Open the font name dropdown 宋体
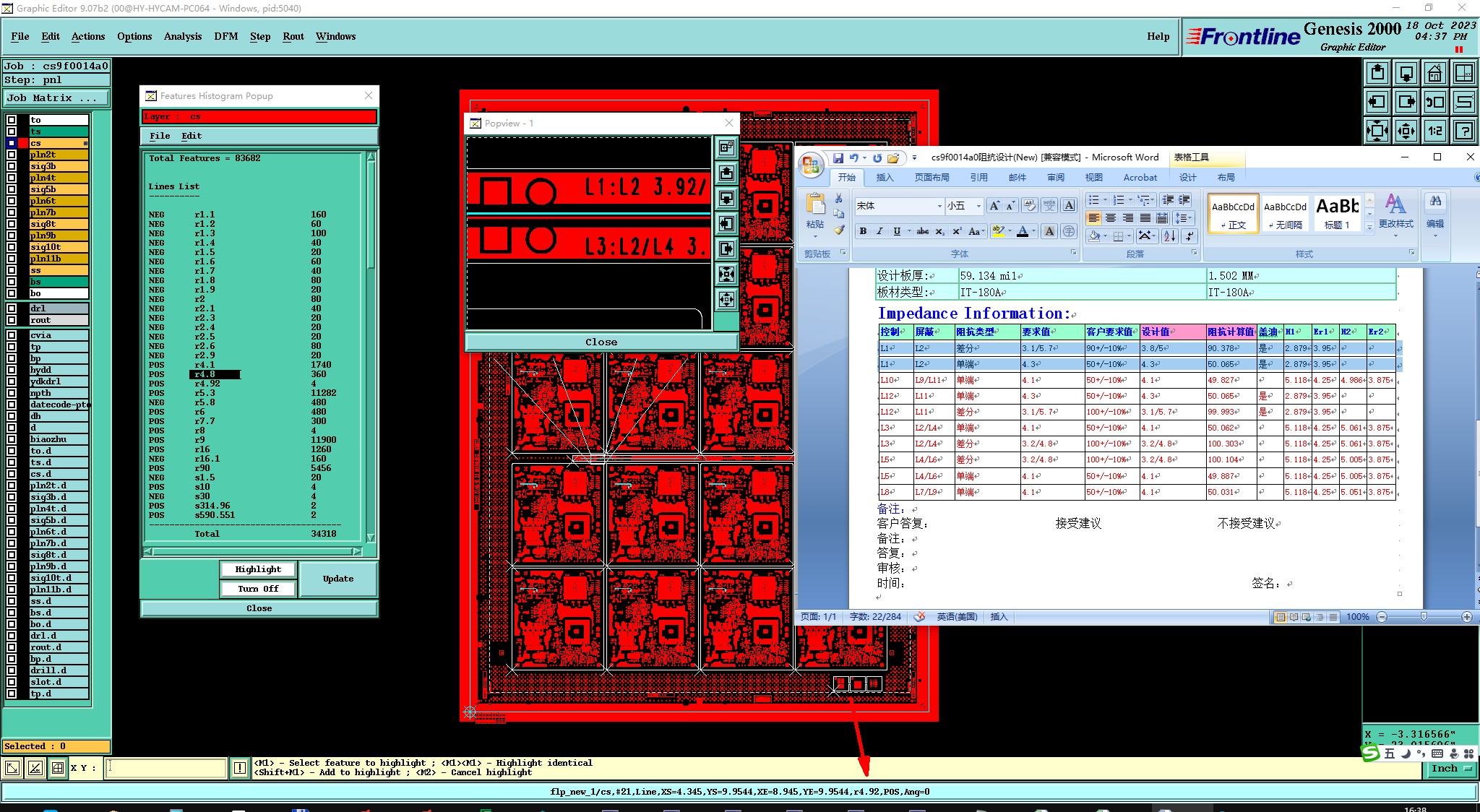Viewport: 1480px width, 812px height. [x=939, y=207]
